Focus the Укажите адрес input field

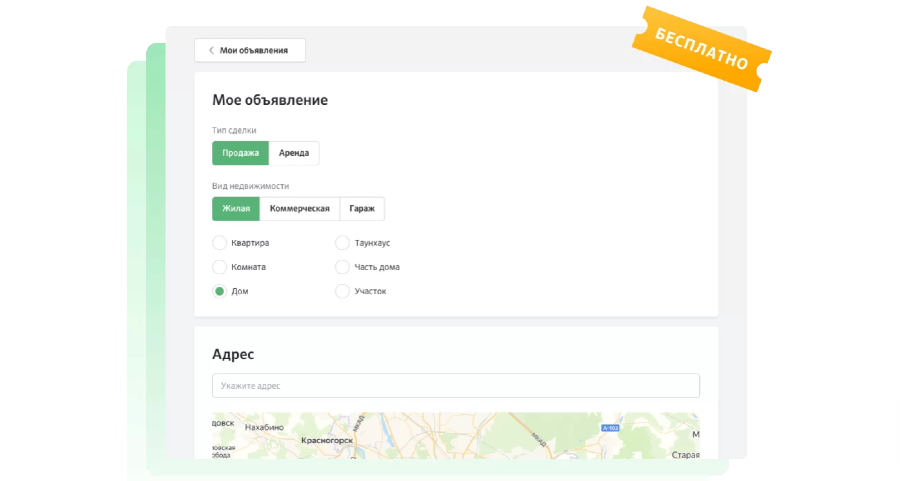pos(455,386)
